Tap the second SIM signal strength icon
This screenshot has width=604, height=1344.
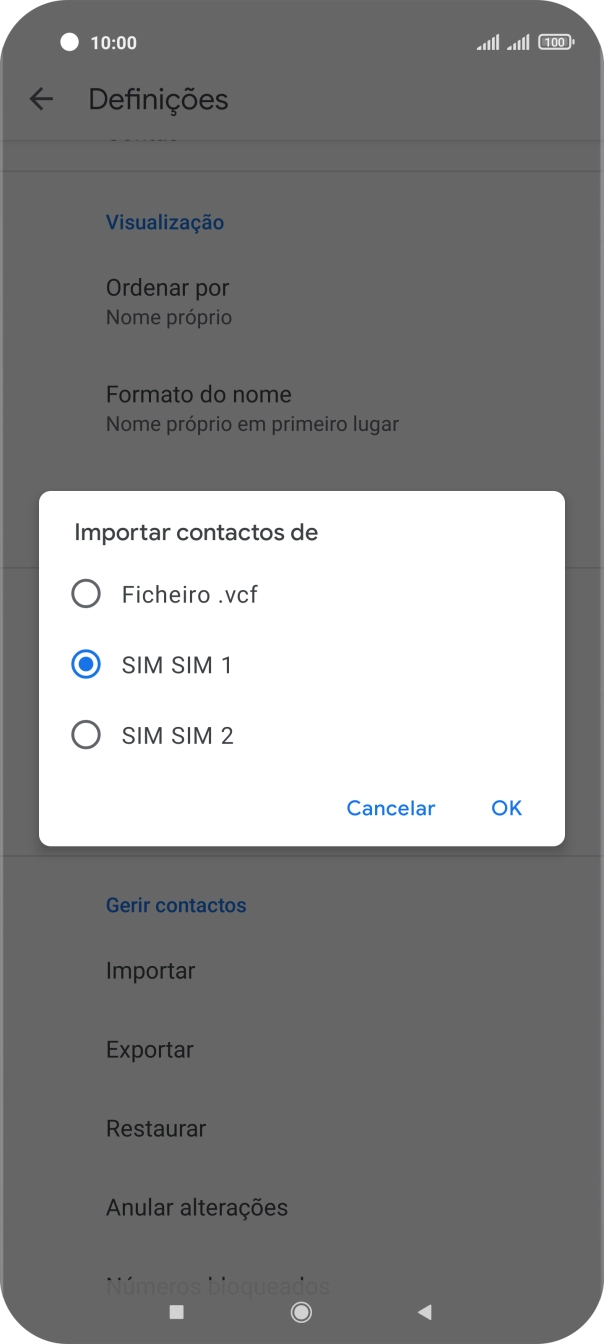pyautogui.click(x=520, y=42)
